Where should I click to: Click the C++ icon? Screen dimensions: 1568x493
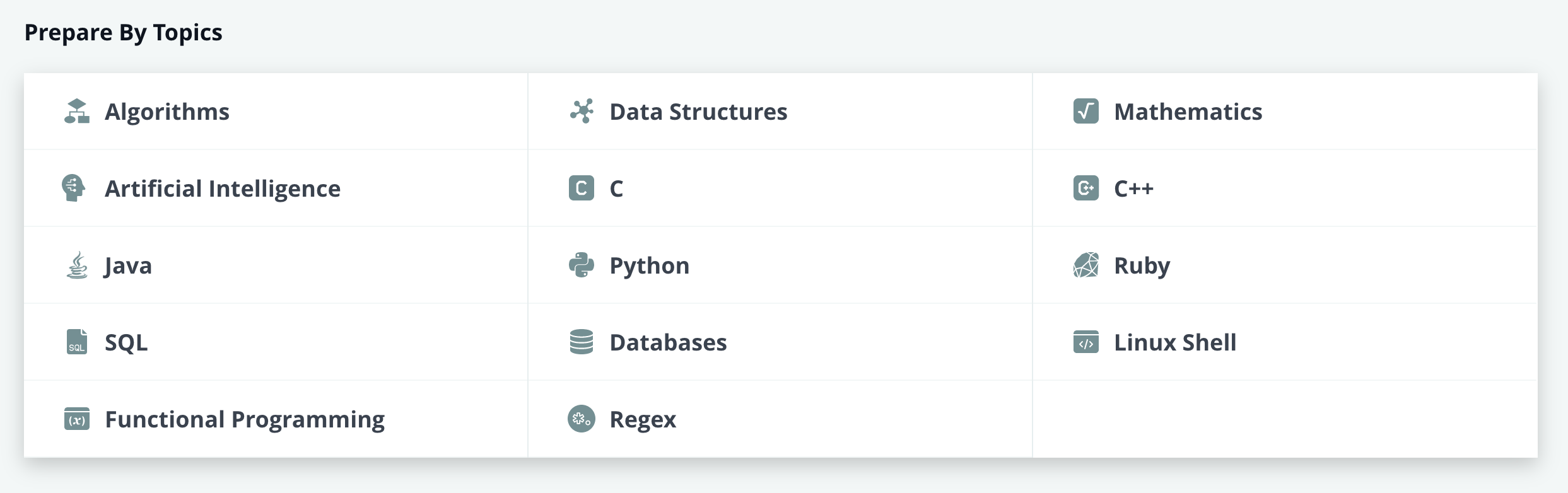click(x=1085, y=188)
